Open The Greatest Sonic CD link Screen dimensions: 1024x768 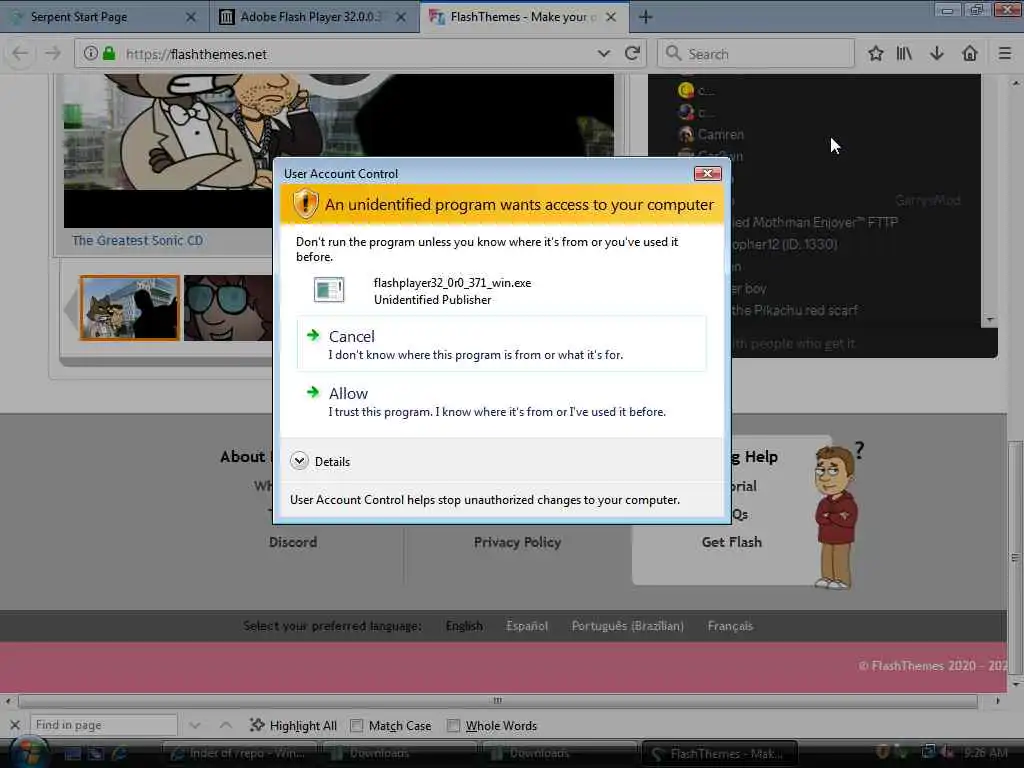click(137, 240)
